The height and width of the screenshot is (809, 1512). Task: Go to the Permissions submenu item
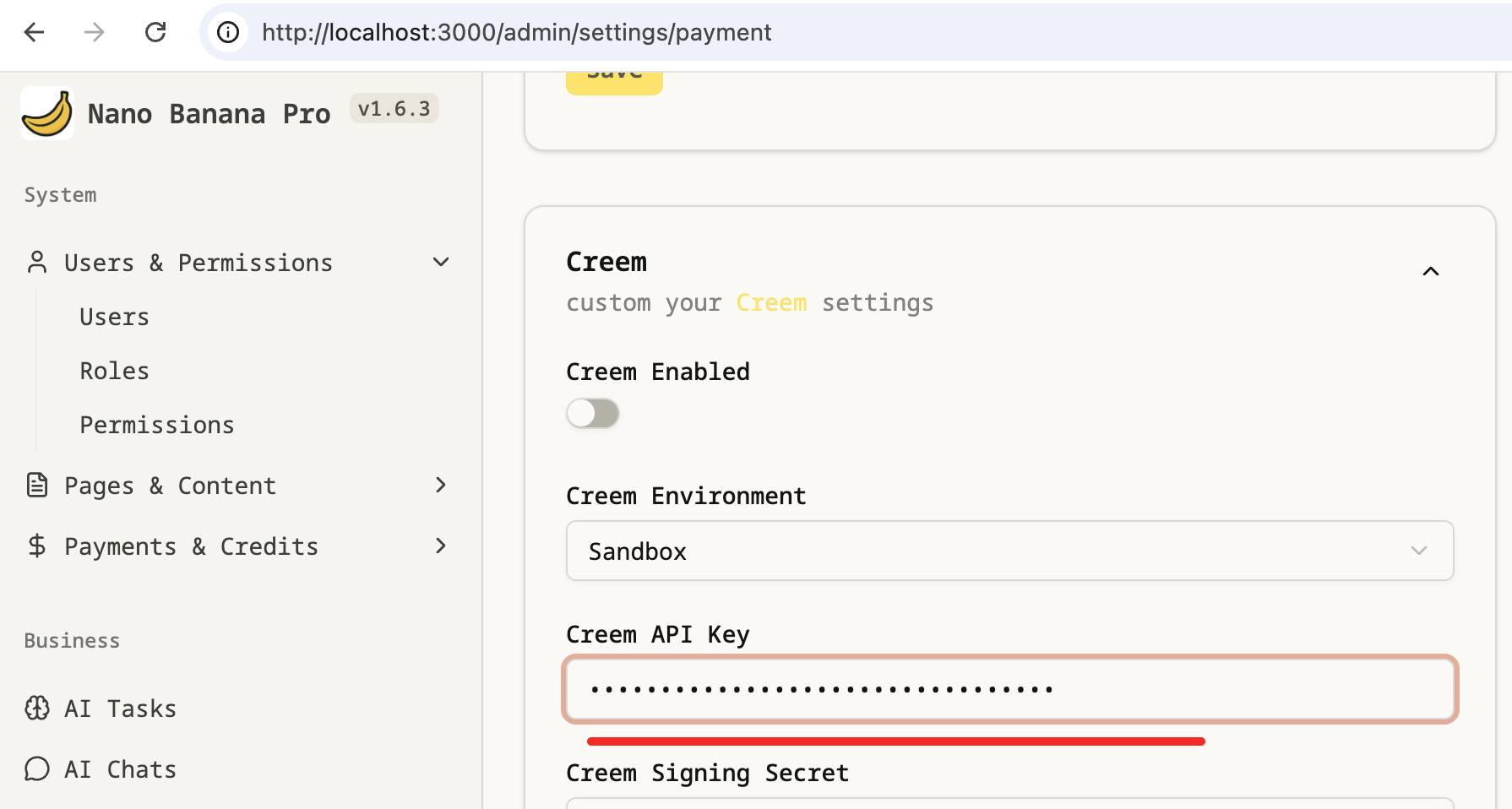[x=156, y=425]
